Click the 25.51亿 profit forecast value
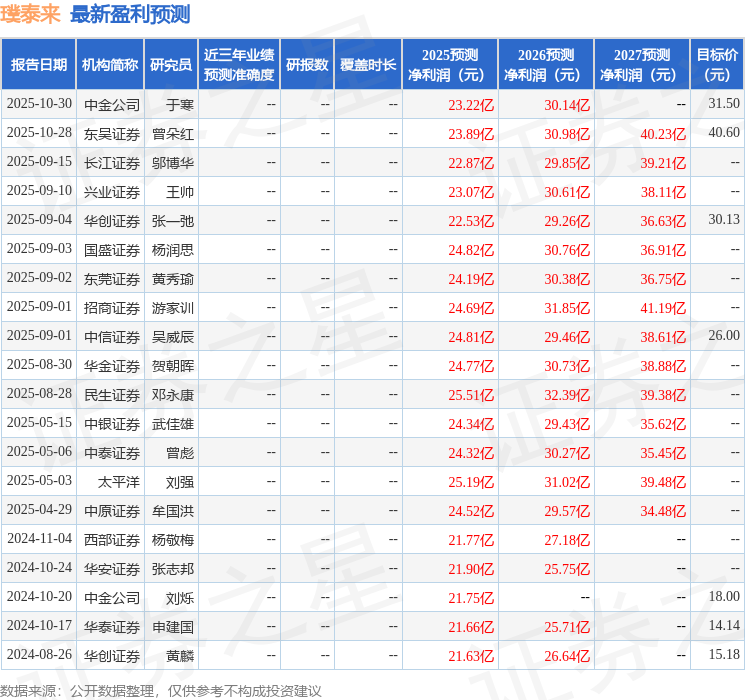745x700 pixels. [x=471, y=394]
